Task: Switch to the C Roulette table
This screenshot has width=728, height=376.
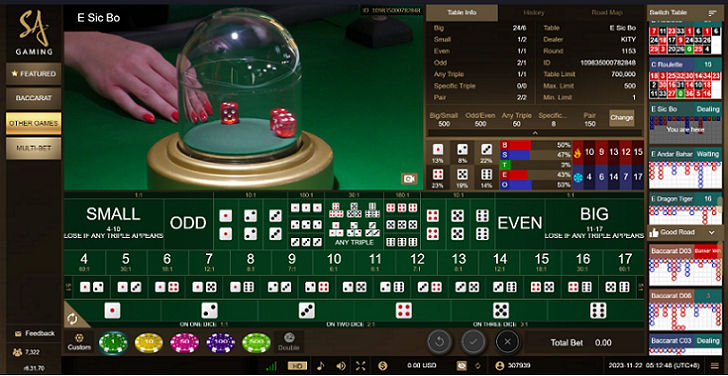Action: (684, 78)
